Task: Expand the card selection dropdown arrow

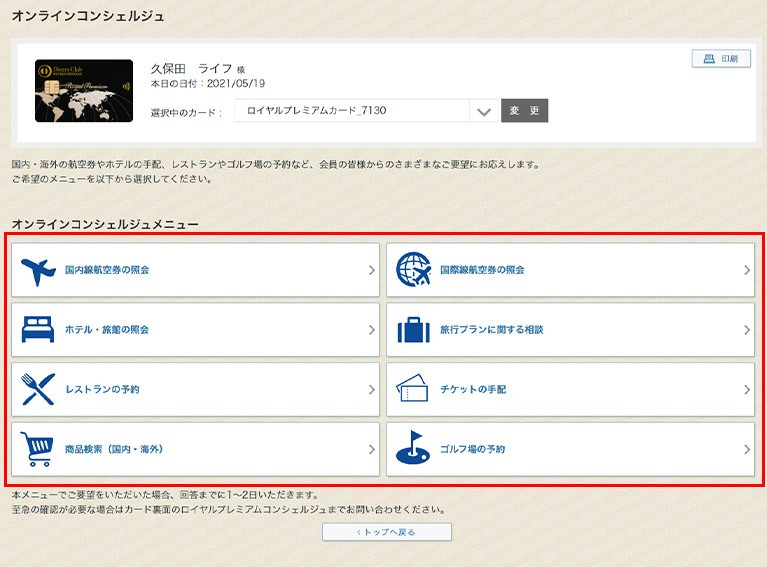Action: point(484,111)
